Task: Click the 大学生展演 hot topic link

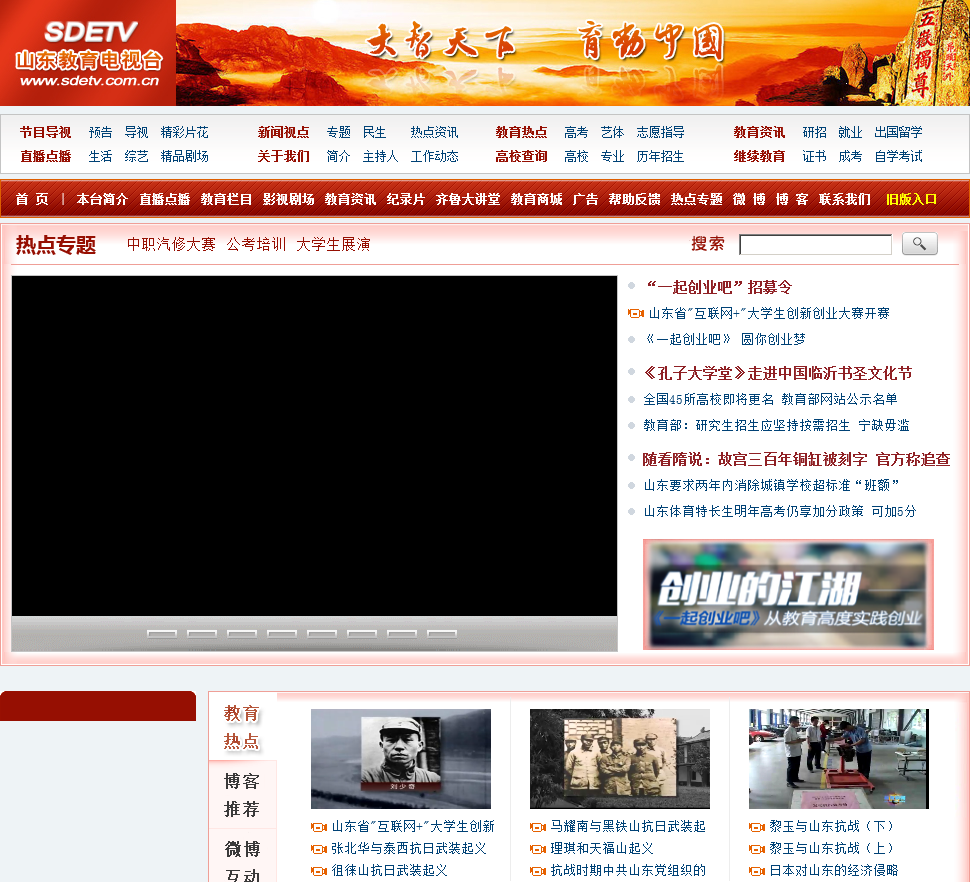Action: [333, 244]
